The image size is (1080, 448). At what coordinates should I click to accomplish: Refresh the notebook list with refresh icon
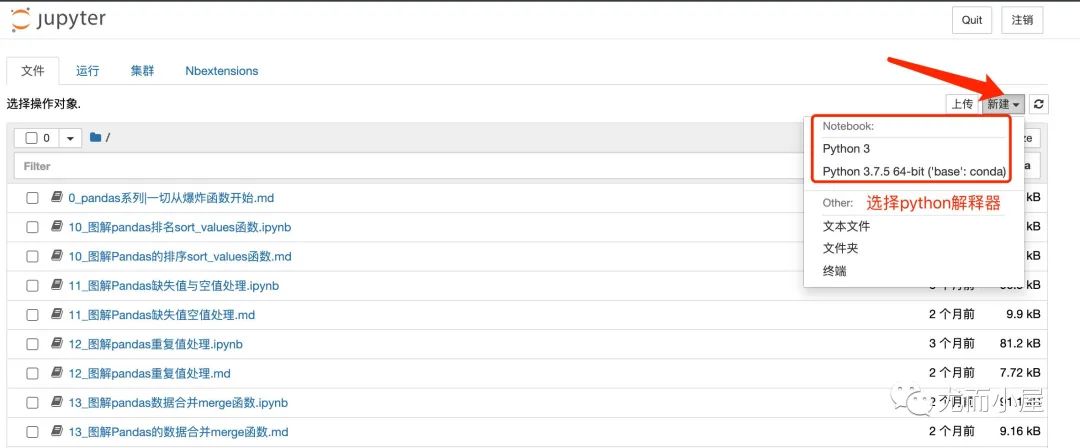[1039, 104]
